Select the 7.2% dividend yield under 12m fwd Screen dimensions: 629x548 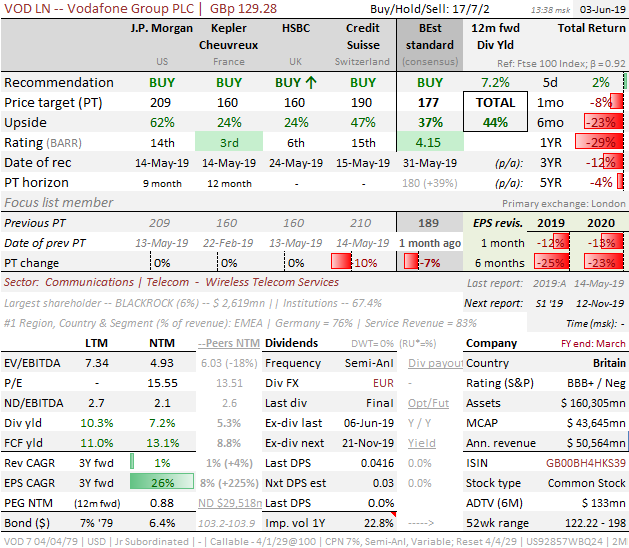coord(495,83)
